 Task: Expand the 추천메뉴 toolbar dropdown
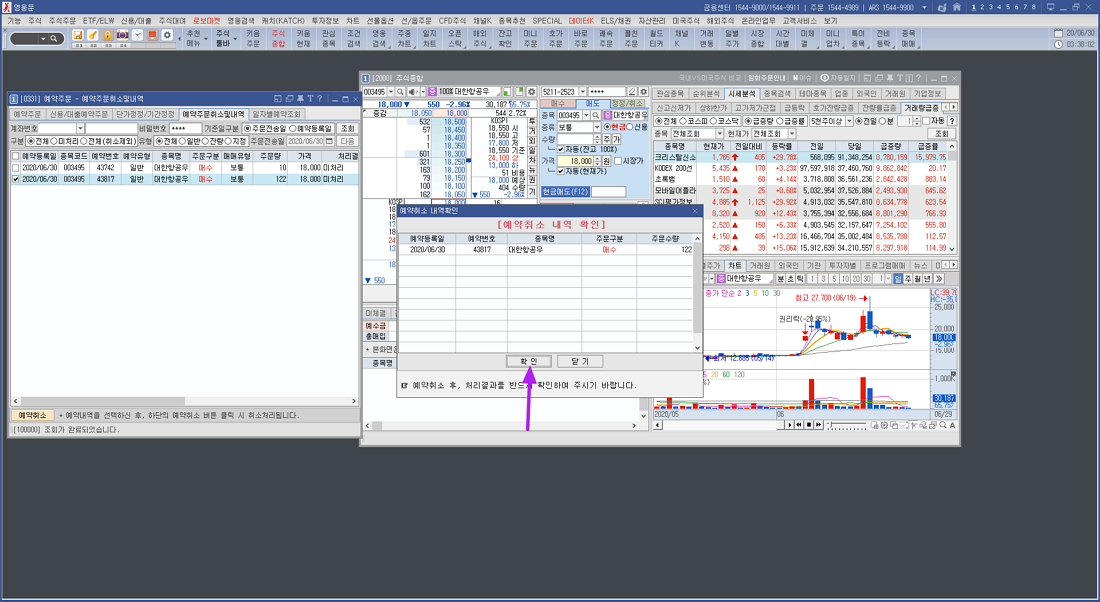point(206,40)
